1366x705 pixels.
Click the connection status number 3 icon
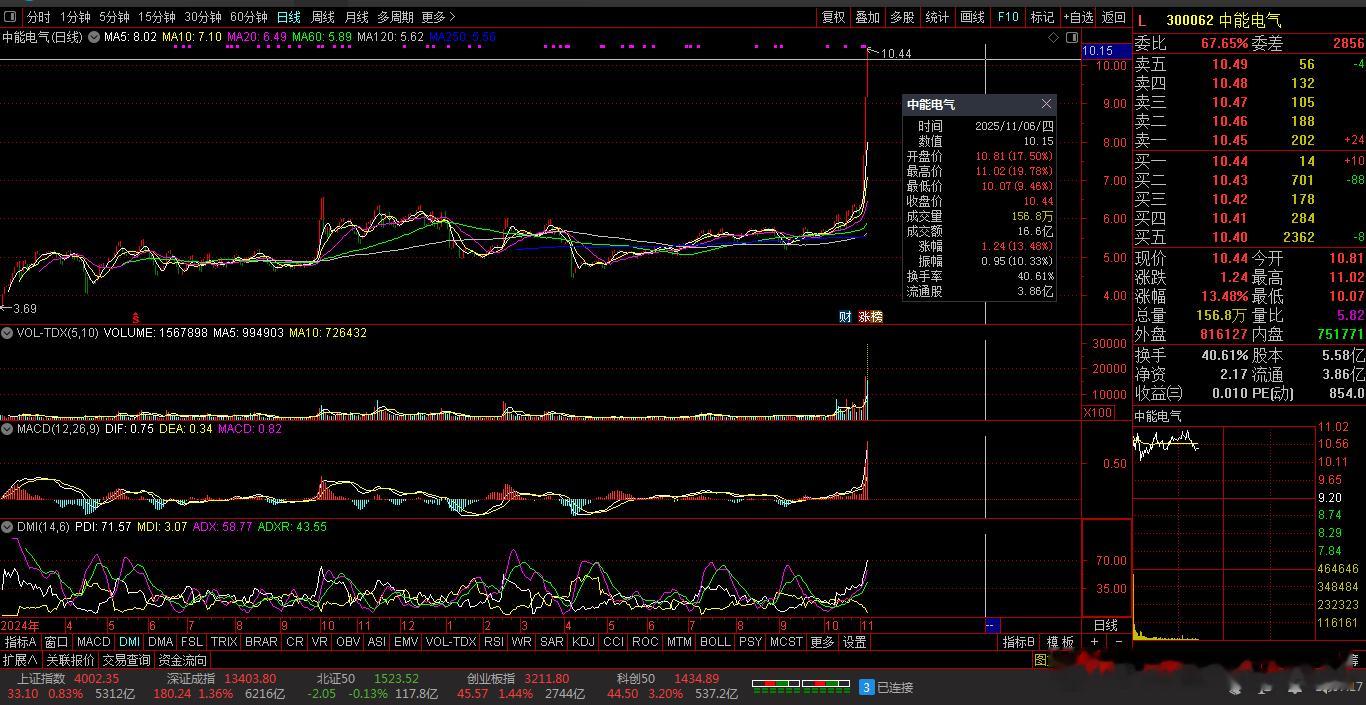point(867,687)
